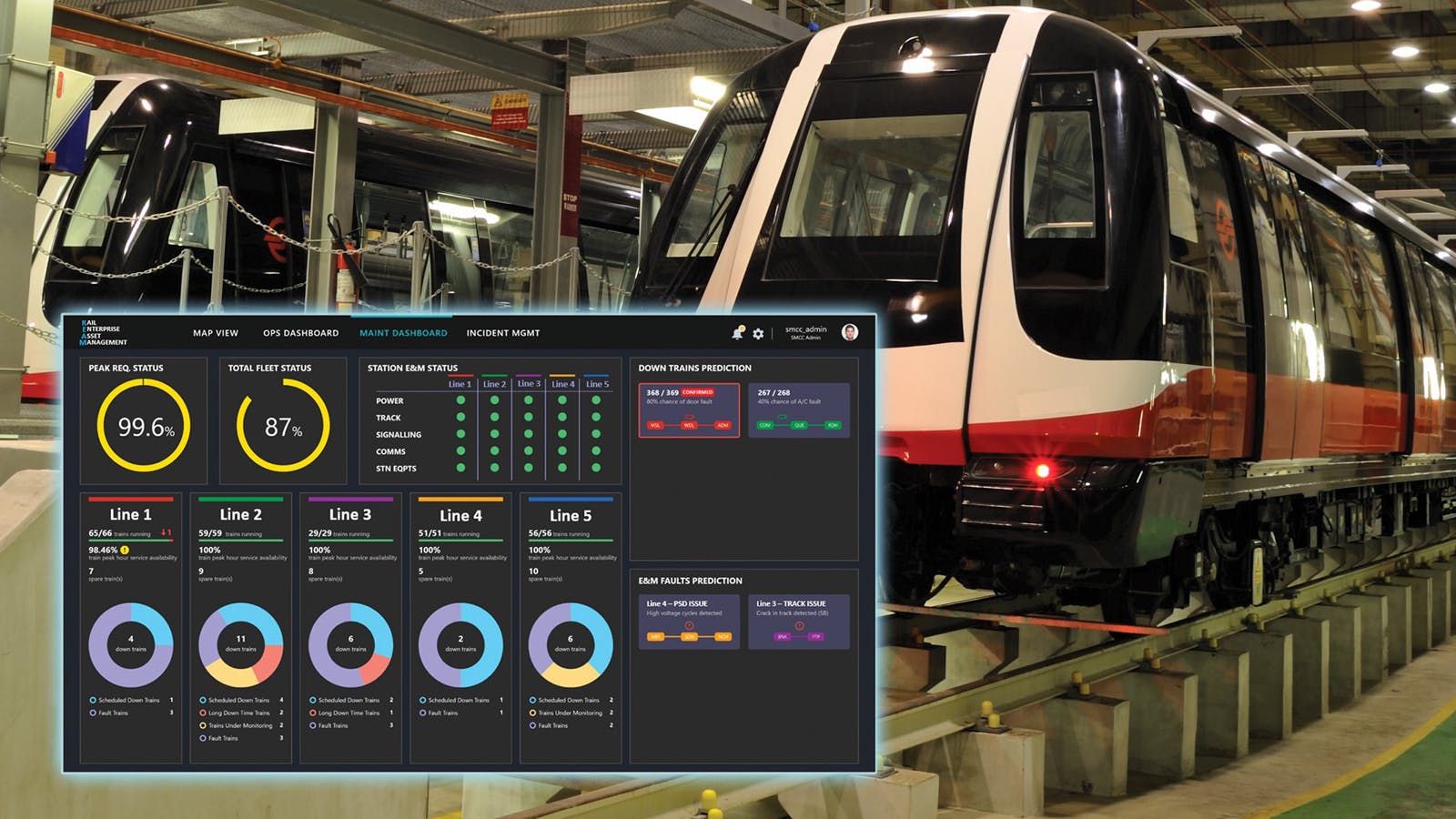Go to the Incident Mgmt tab
Image resolution: width=1456 pixels, height=819 pixels.
pyautogui.click(x=503, y=333)
